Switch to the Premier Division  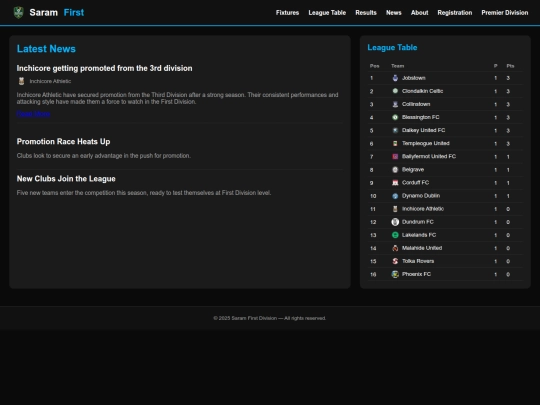point(505,13)
